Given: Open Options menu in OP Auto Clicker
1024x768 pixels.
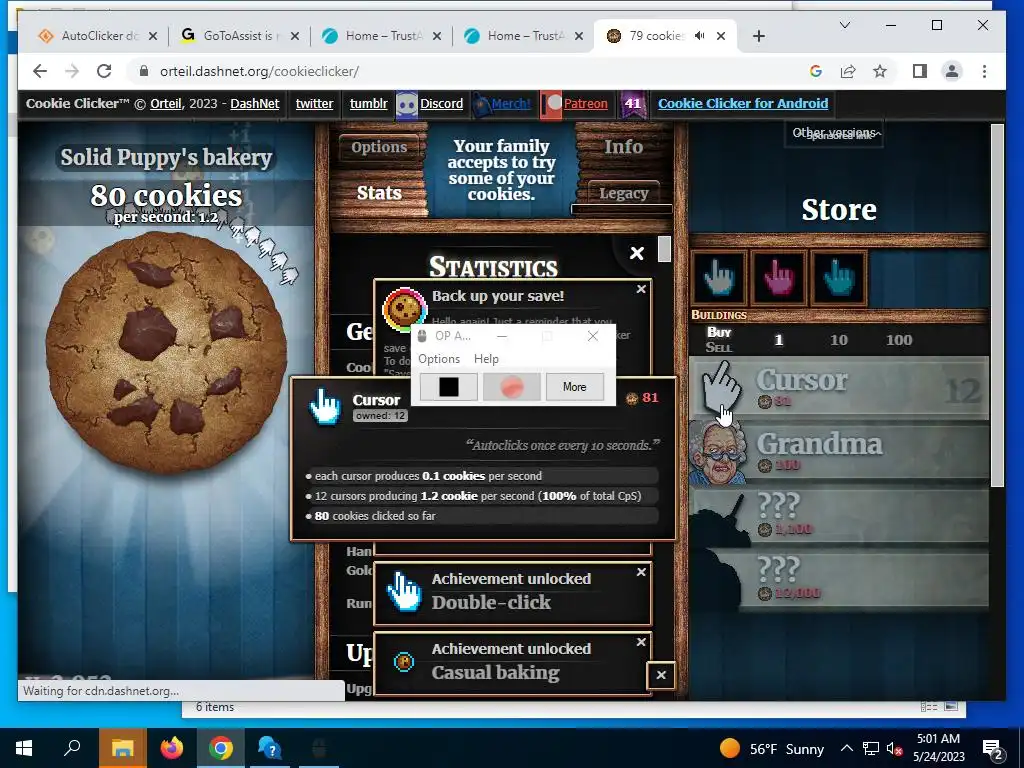Looking at the screenshot, I should pos(439,359).
